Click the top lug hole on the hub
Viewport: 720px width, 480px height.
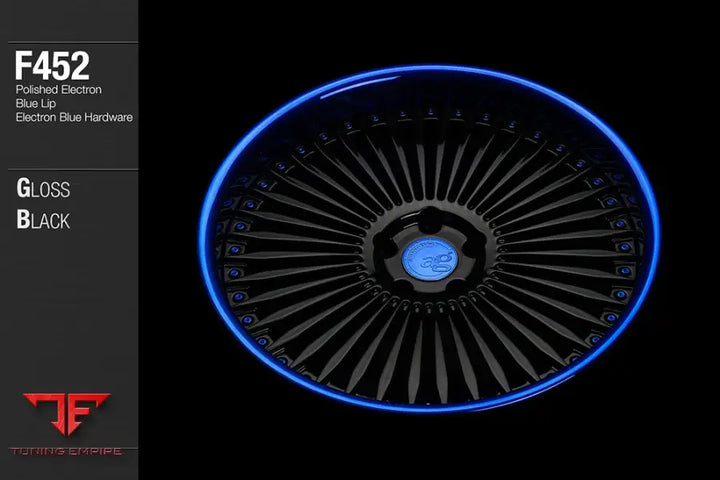click(428, 222)
